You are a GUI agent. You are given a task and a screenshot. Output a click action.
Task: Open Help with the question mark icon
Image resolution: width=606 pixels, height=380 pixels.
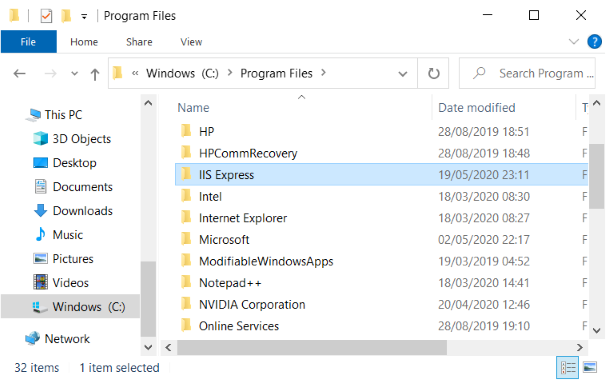pyautogui.click(x=594, y=41)
